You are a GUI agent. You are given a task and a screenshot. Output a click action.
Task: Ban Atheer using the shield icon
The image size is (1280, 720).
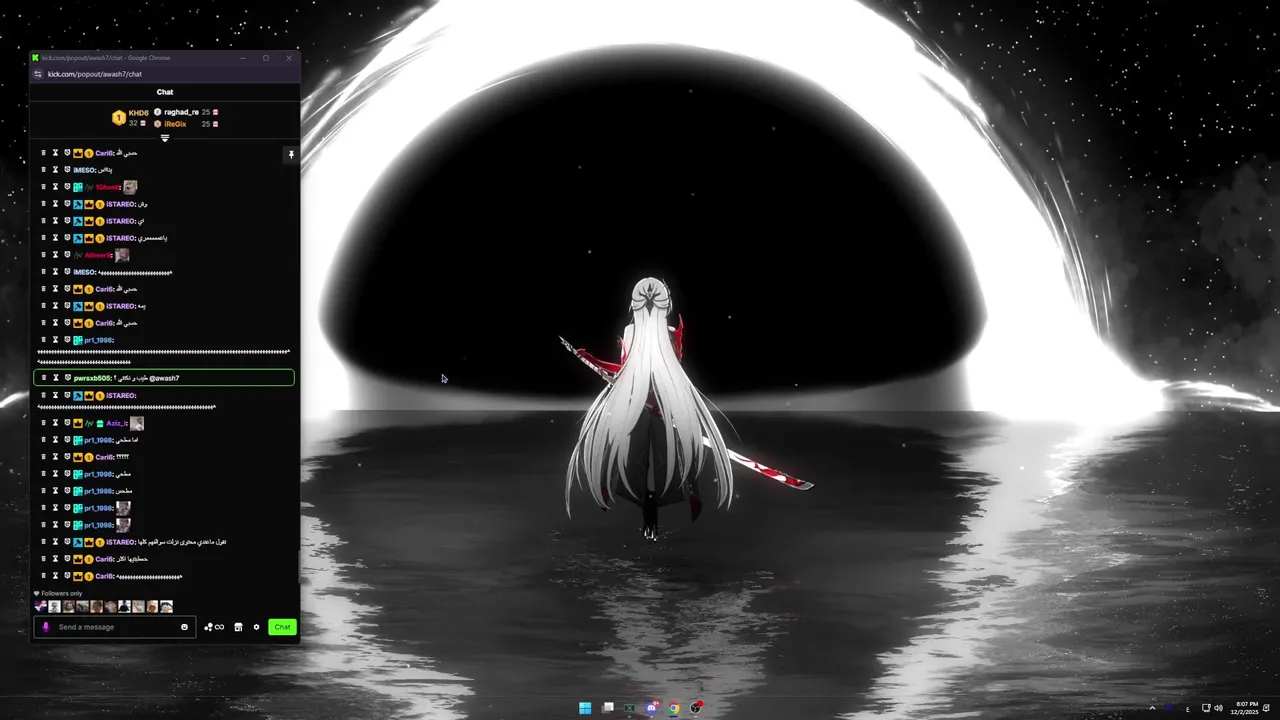coord(67,255)
